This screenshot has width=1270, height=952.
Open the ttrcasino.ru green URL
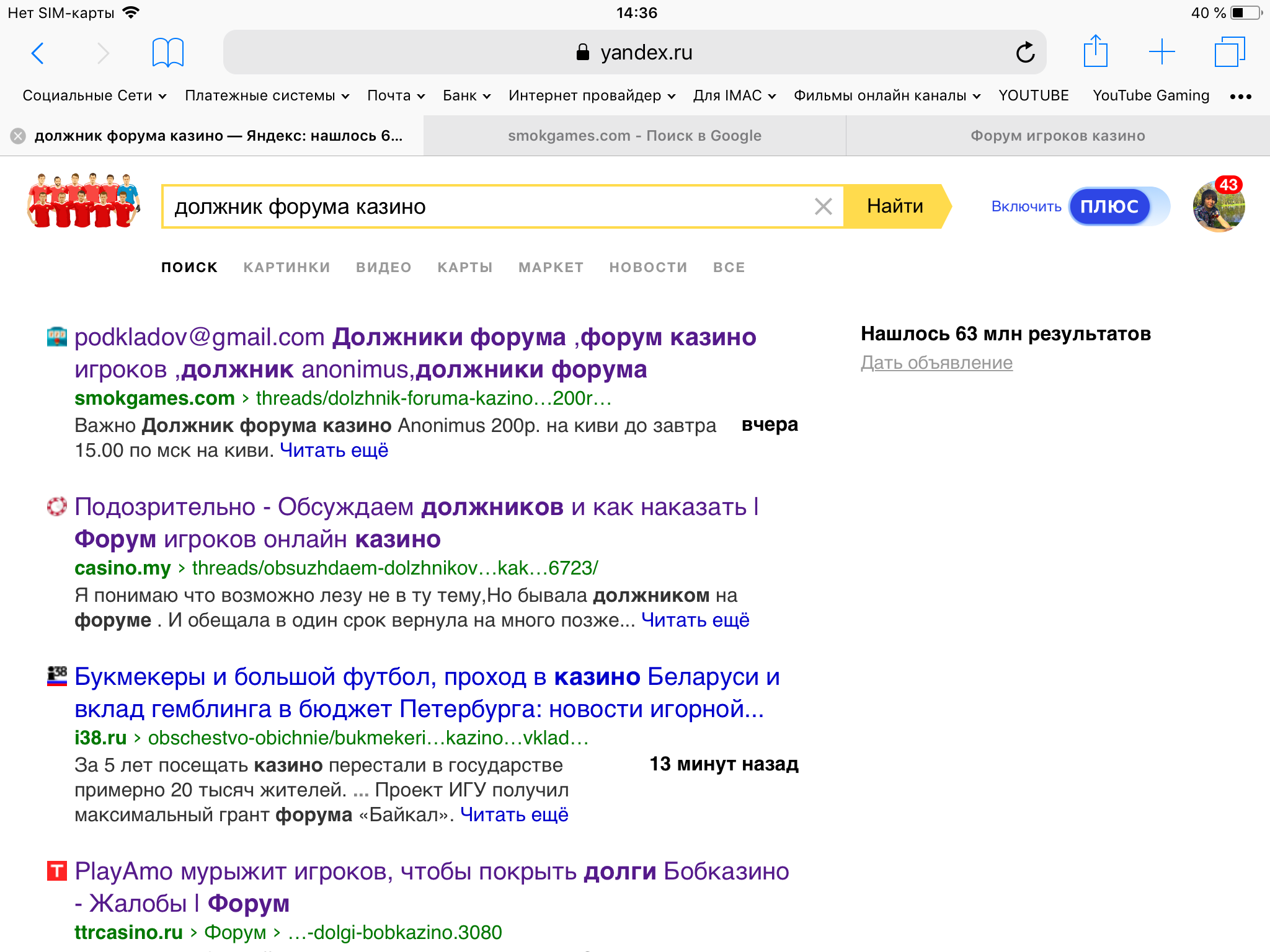click(x=288, y=932)
